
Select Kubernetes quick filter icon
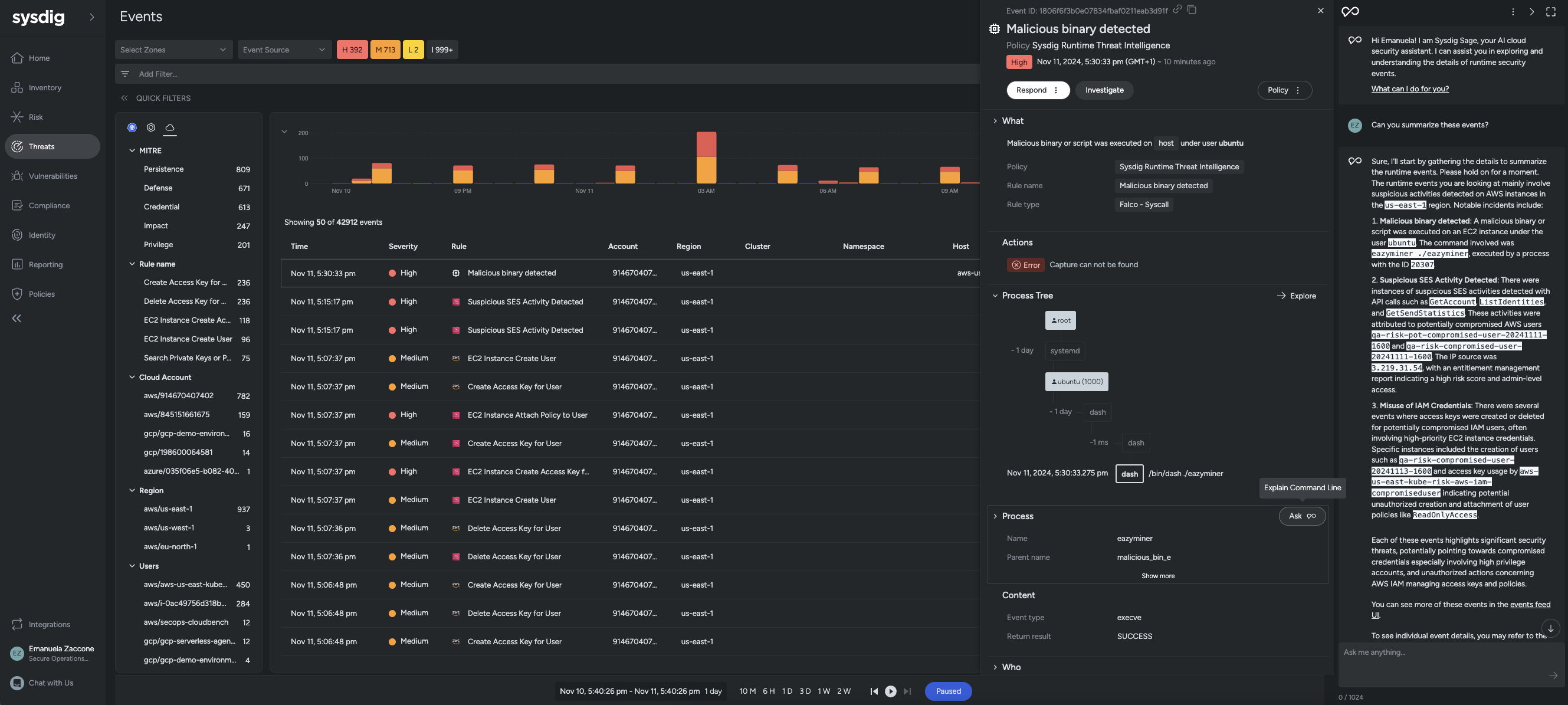click(132, 127)
